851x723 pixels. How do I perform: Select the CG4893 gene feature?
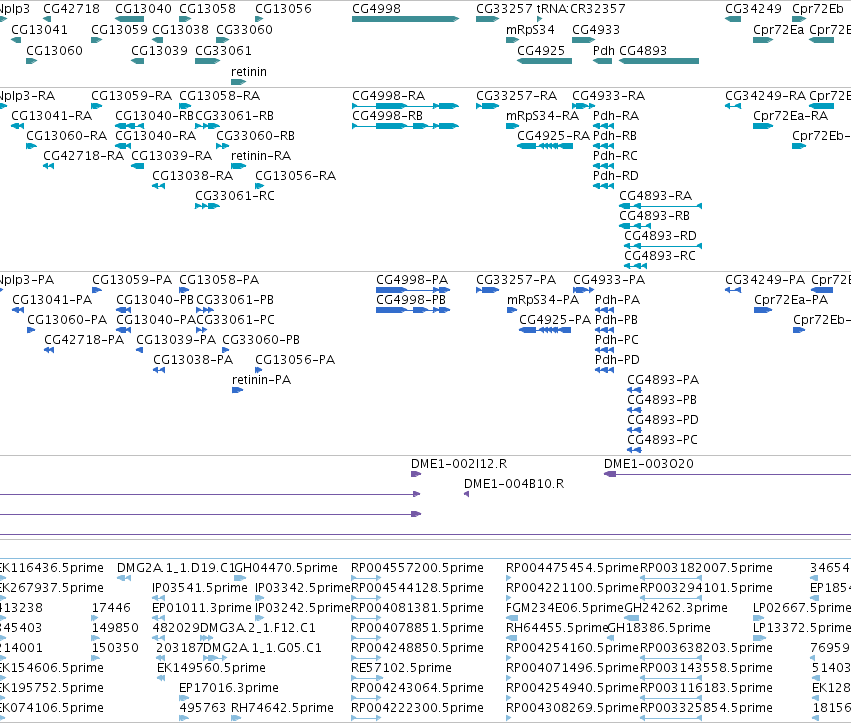[x=658, y=61]
